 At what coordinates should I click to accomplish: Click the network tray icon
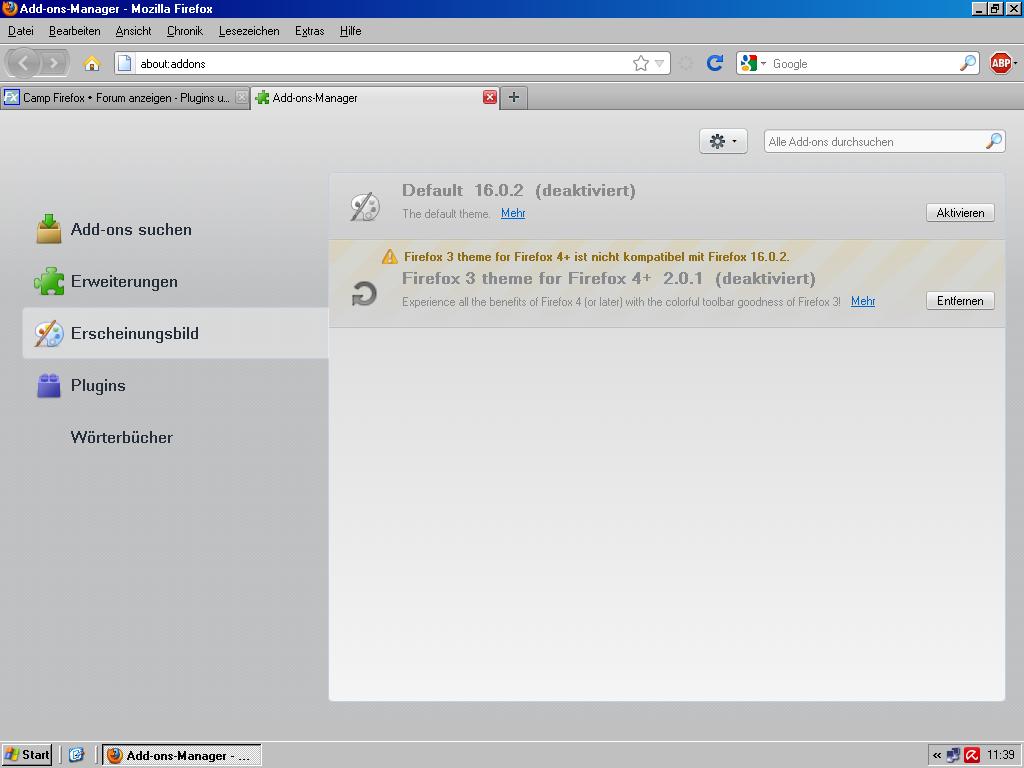click(x=953, y=756)
